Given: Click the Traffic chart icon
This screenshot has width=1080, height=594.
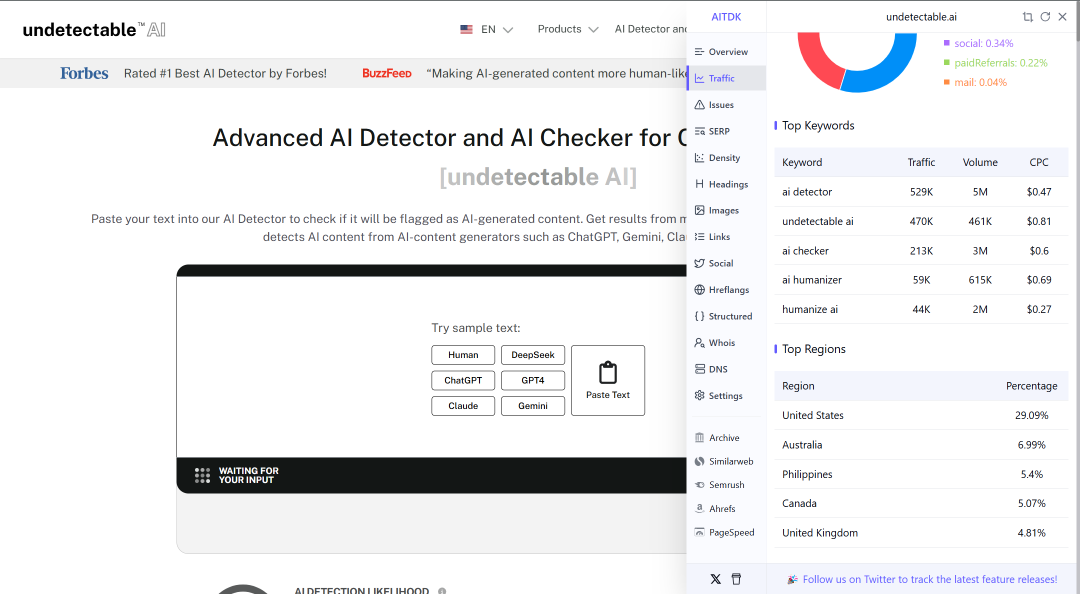Looking at the screenshot, I should 700,79.
